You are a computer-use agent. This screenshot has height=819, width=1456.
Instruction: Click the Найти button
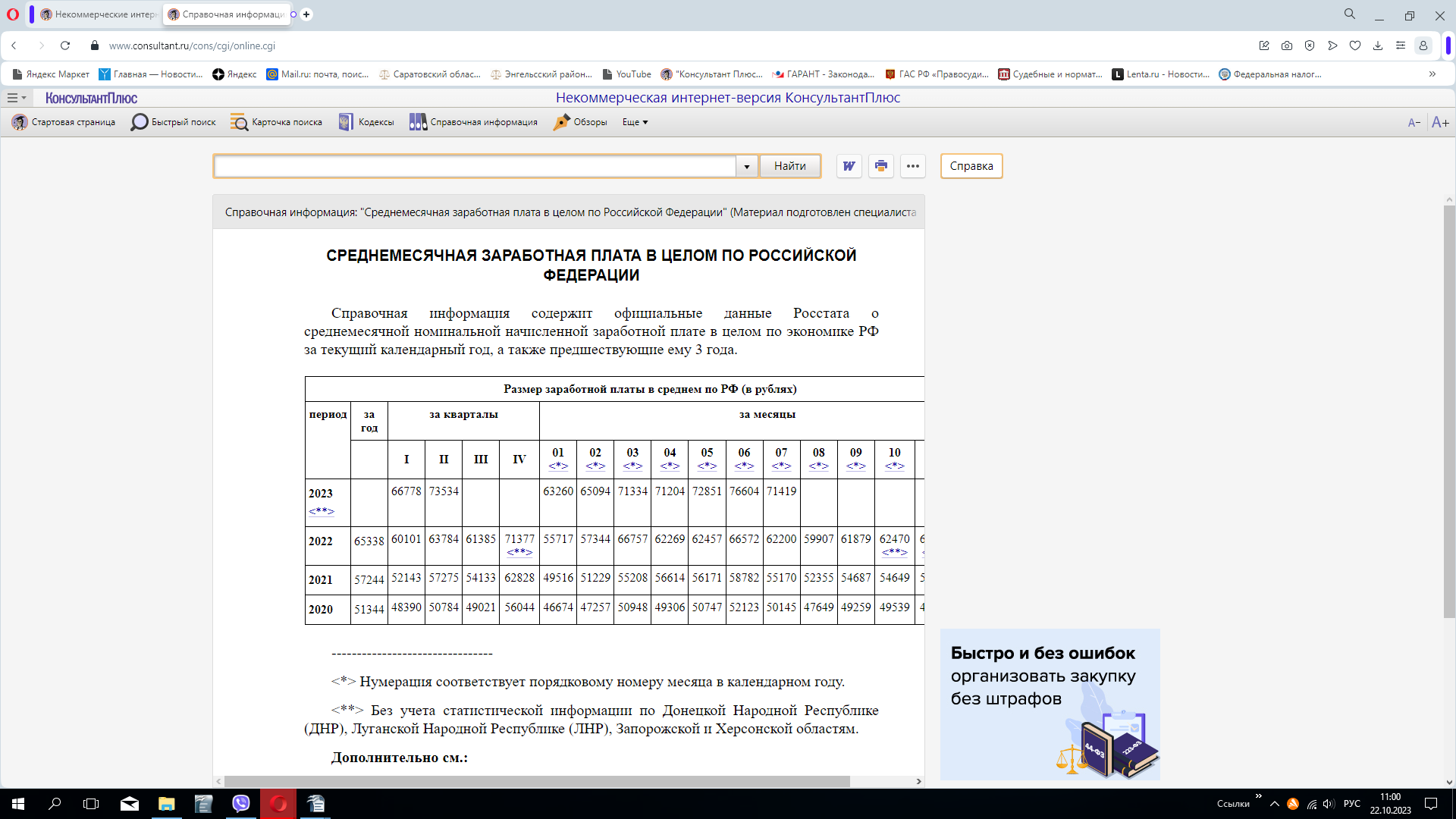pyautogui.click(x=789, y=166)
